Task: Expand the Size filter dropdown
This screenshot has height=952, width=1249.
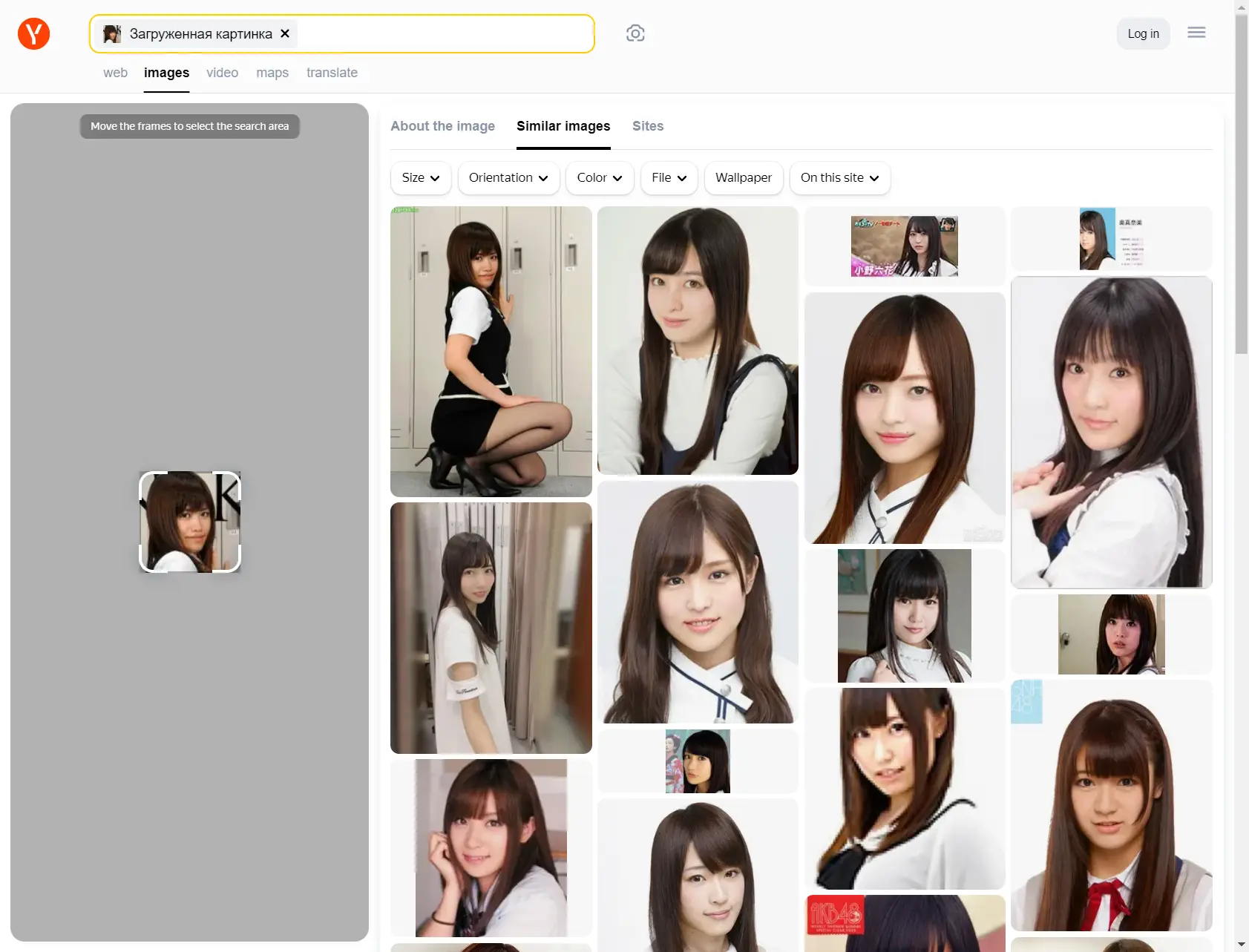Action: [x=420, y=178]
